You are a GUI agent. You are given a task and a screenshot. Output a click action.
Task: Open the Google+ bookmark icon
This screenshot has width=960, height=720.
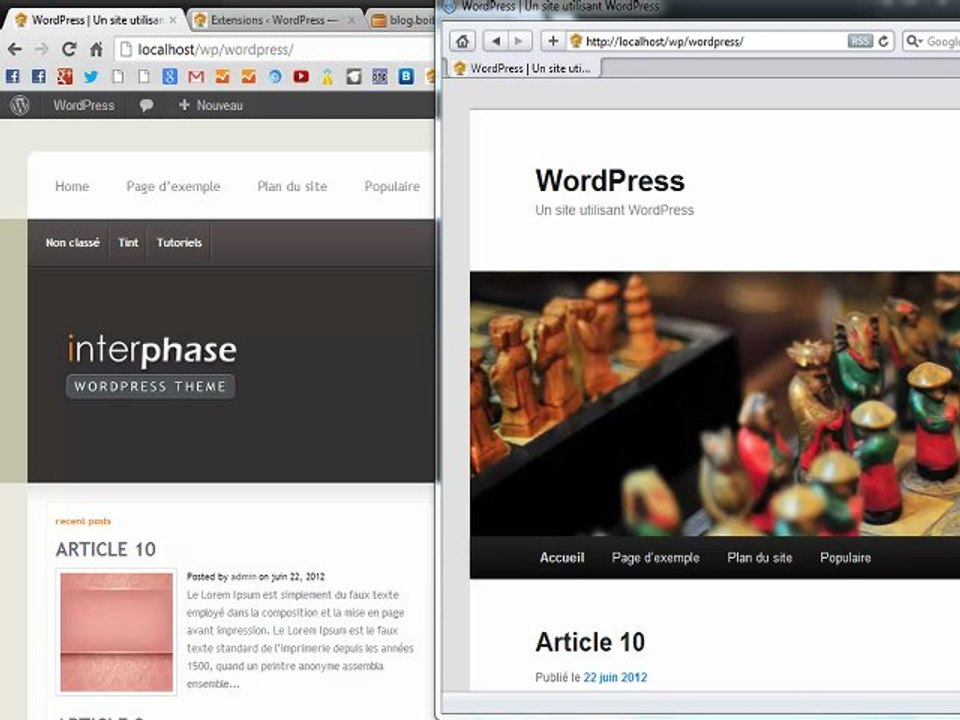(65, 77)
